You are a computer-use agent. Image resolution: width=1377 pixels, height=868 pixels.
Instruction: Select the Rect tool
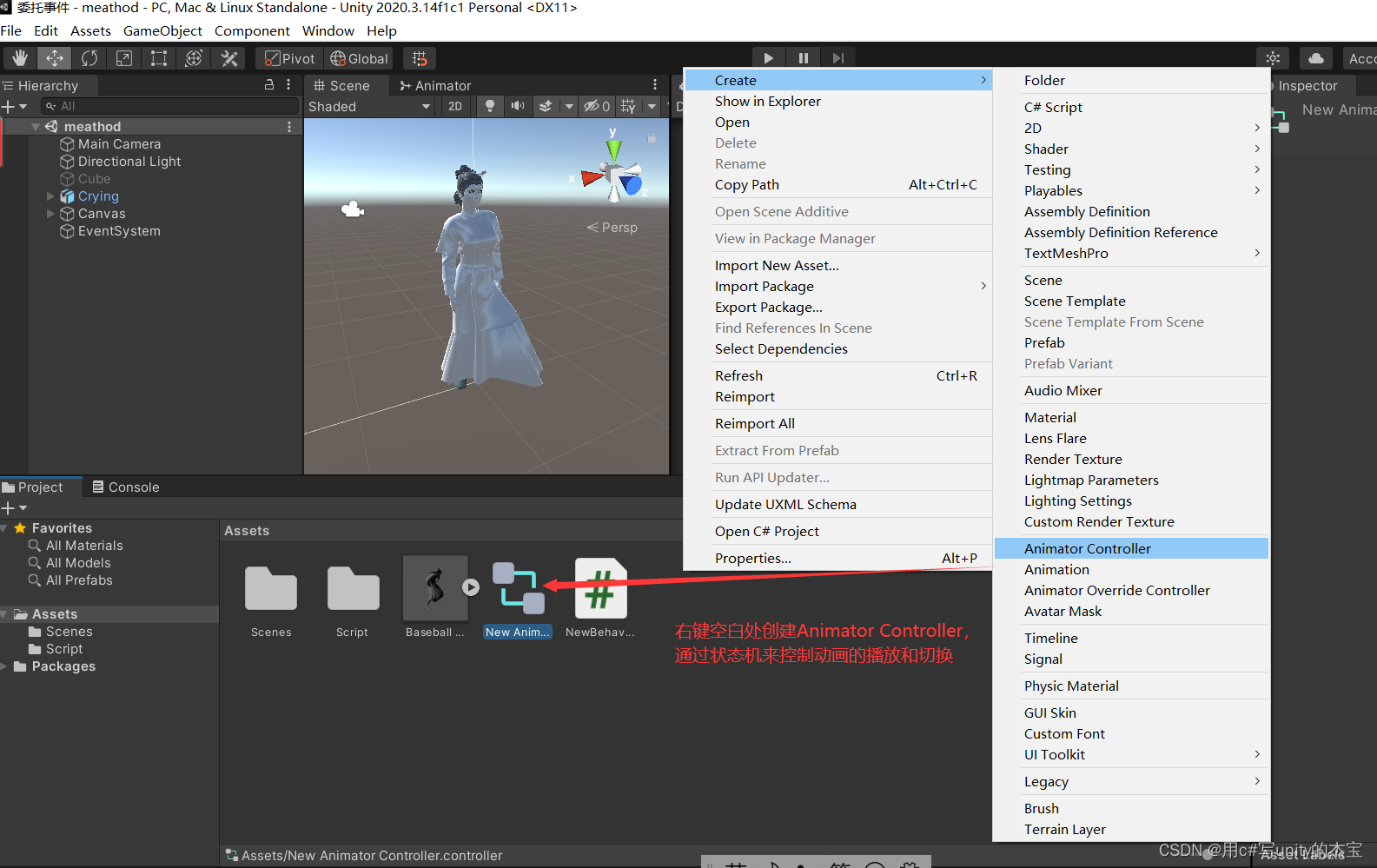158,58
